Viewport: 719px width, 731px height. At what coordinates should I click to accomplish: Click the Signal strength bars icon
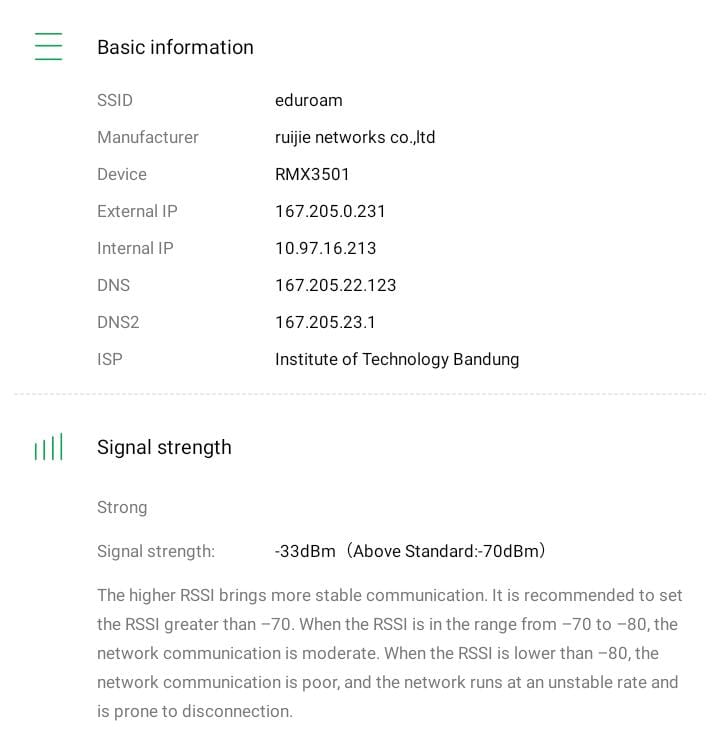click(x=48, y=447)
